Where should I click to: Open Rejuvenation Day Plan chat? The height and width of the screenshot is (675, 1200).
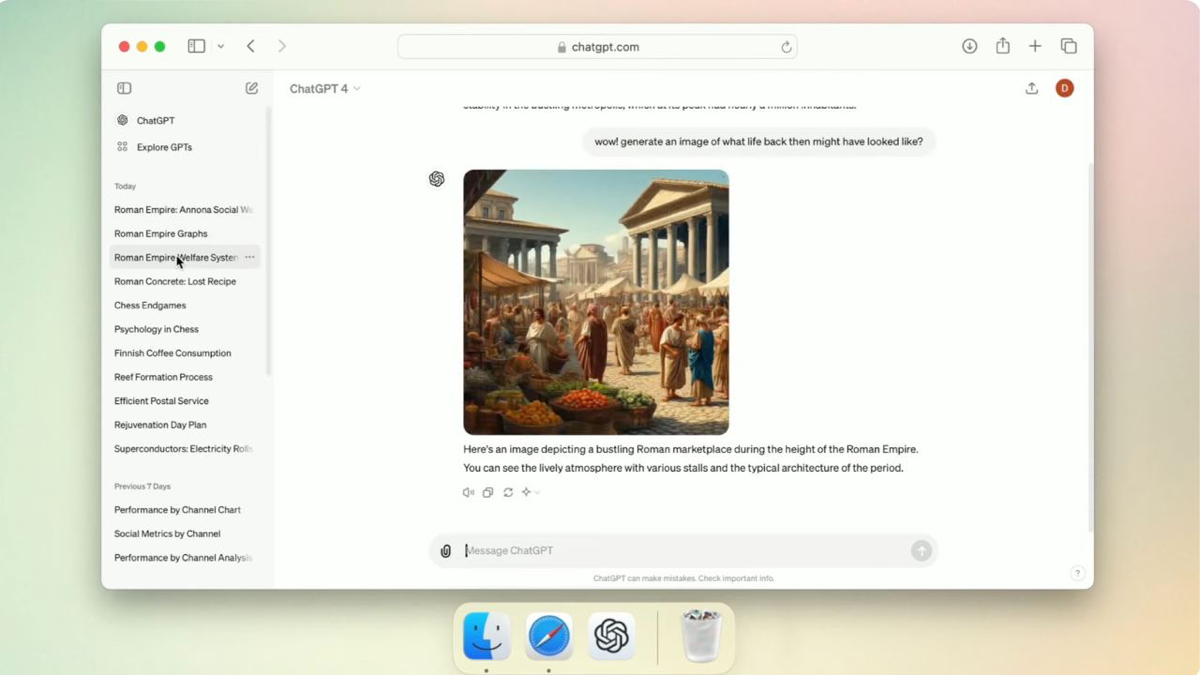160,426
